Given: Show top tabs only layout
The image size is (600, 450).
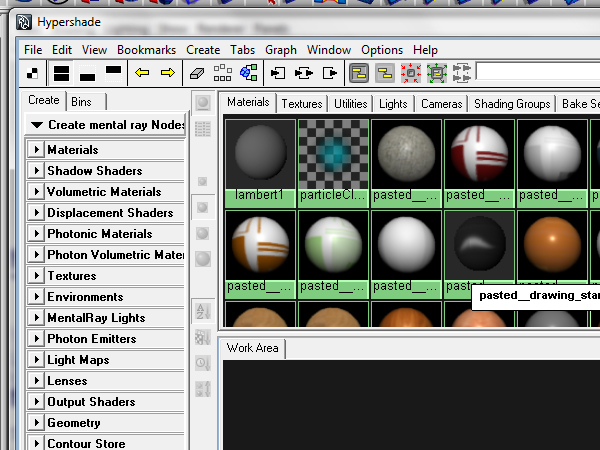Looking at the screenshot, I should (x=113, y=73).
